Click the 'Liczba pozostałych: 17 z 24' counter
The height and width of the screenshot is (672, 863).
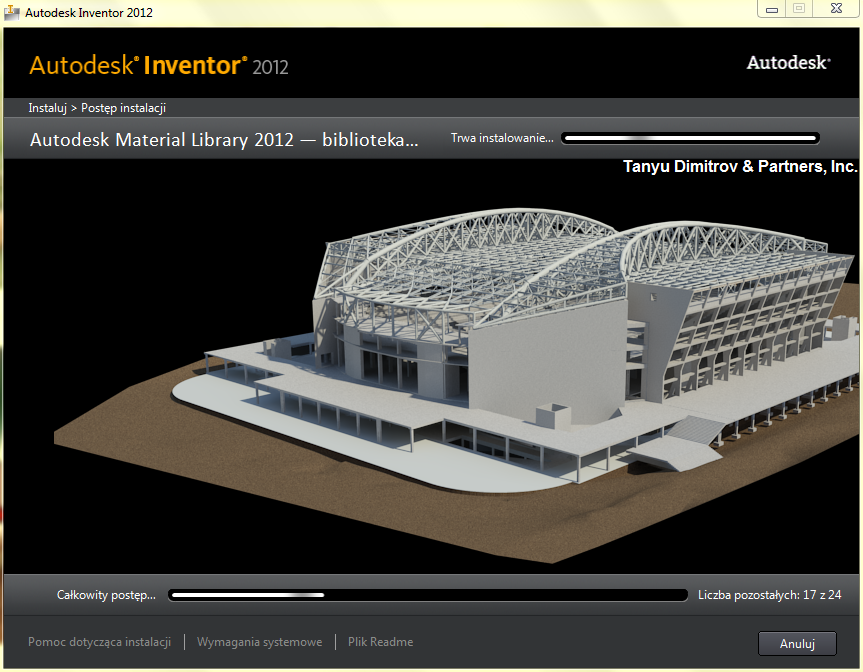[769, 595]
